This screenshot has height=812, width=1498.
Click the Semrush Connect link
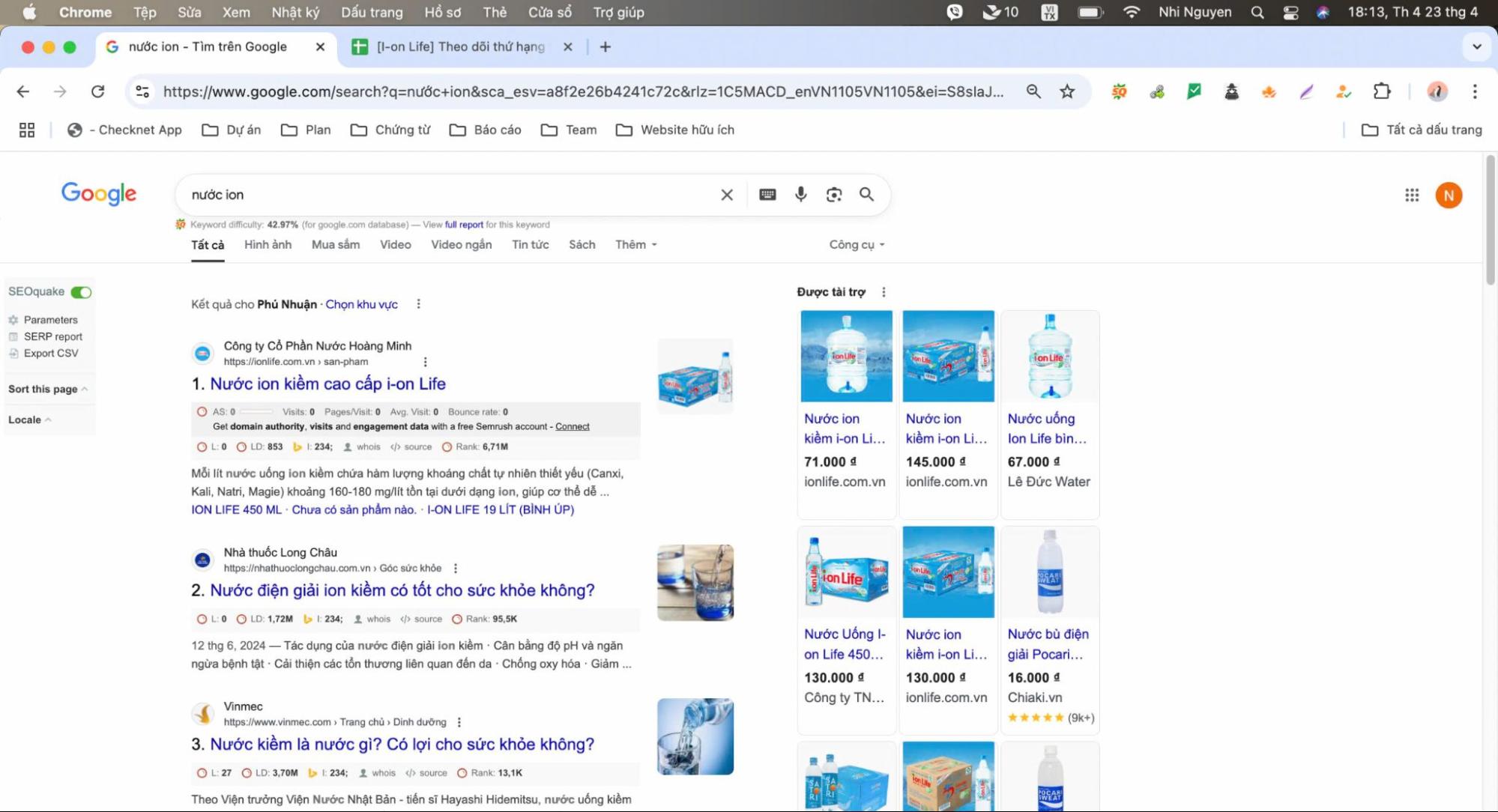pos(573,426)
